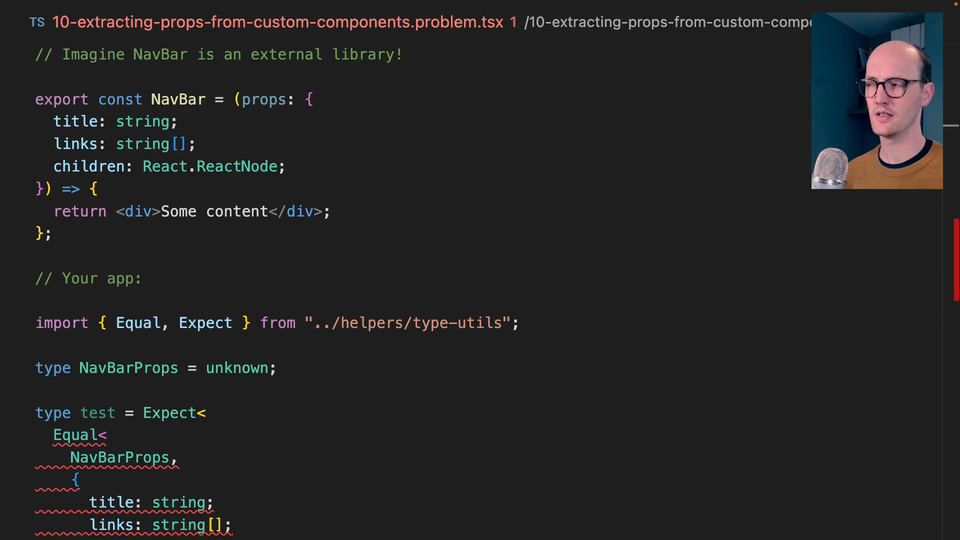
Task: Click the 'test' type name before Expect
Action: point(98,413)
